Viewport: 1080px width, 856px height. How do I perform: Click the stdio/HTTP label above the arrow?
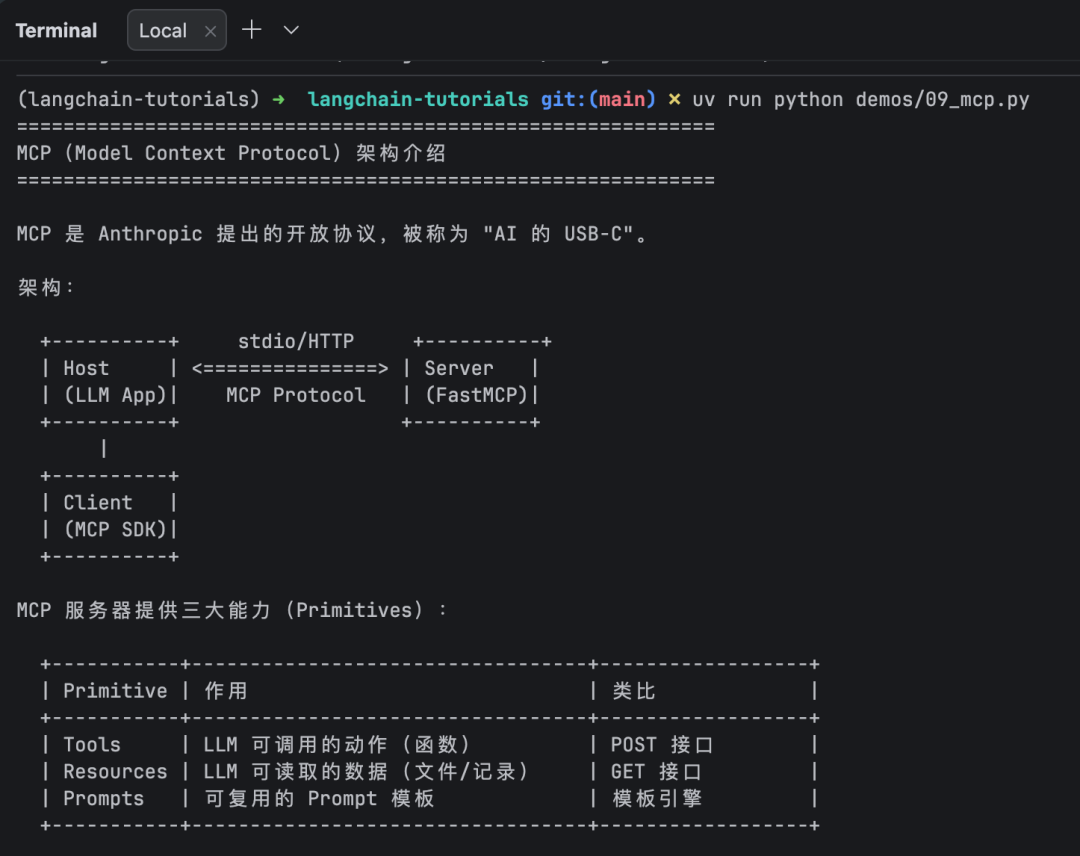pyautogui.click(x=296, y=341)
